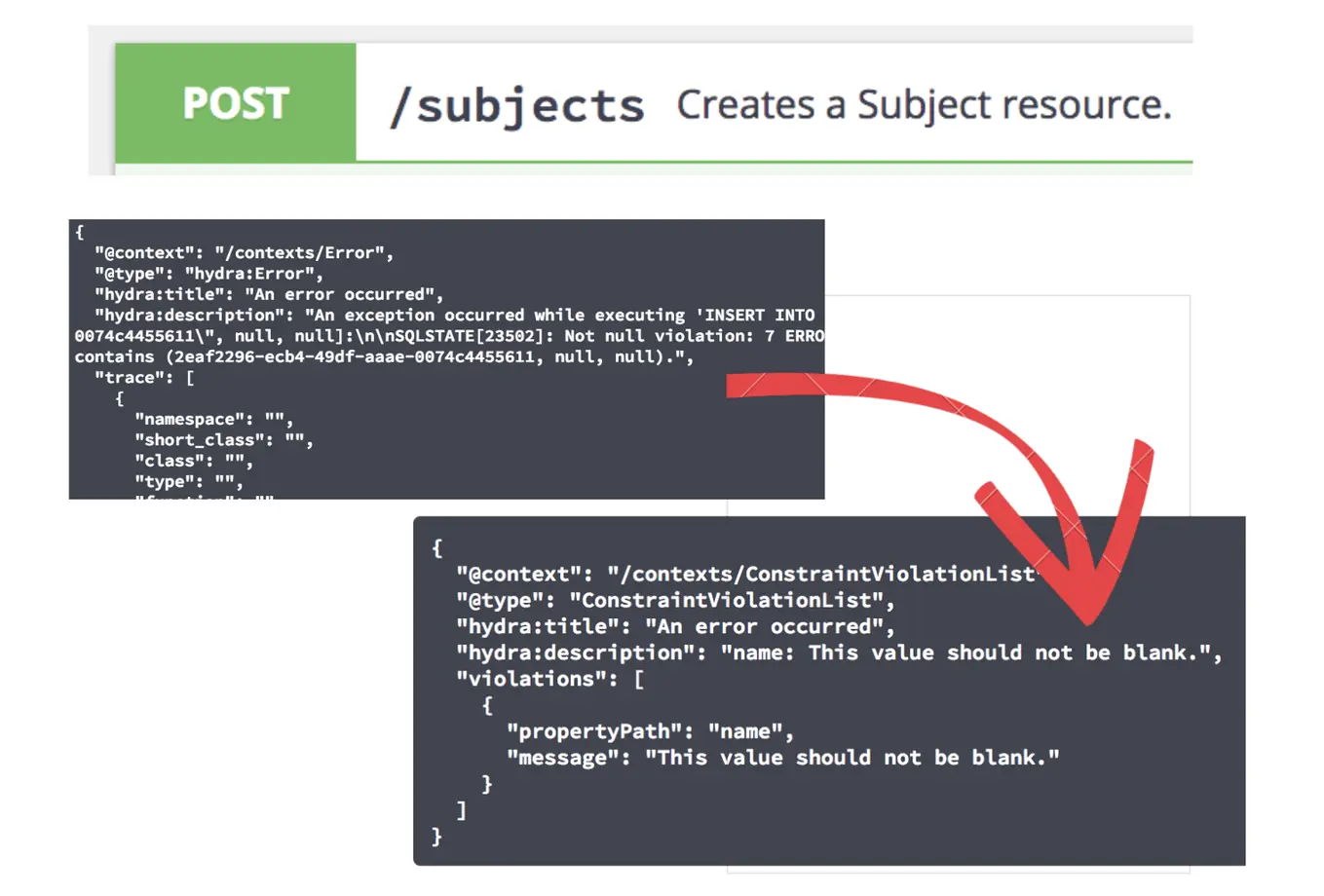This screenshot has width=1324, height=896.
Task: Collapse the 'trace' array
Action: tap(141, 377)
